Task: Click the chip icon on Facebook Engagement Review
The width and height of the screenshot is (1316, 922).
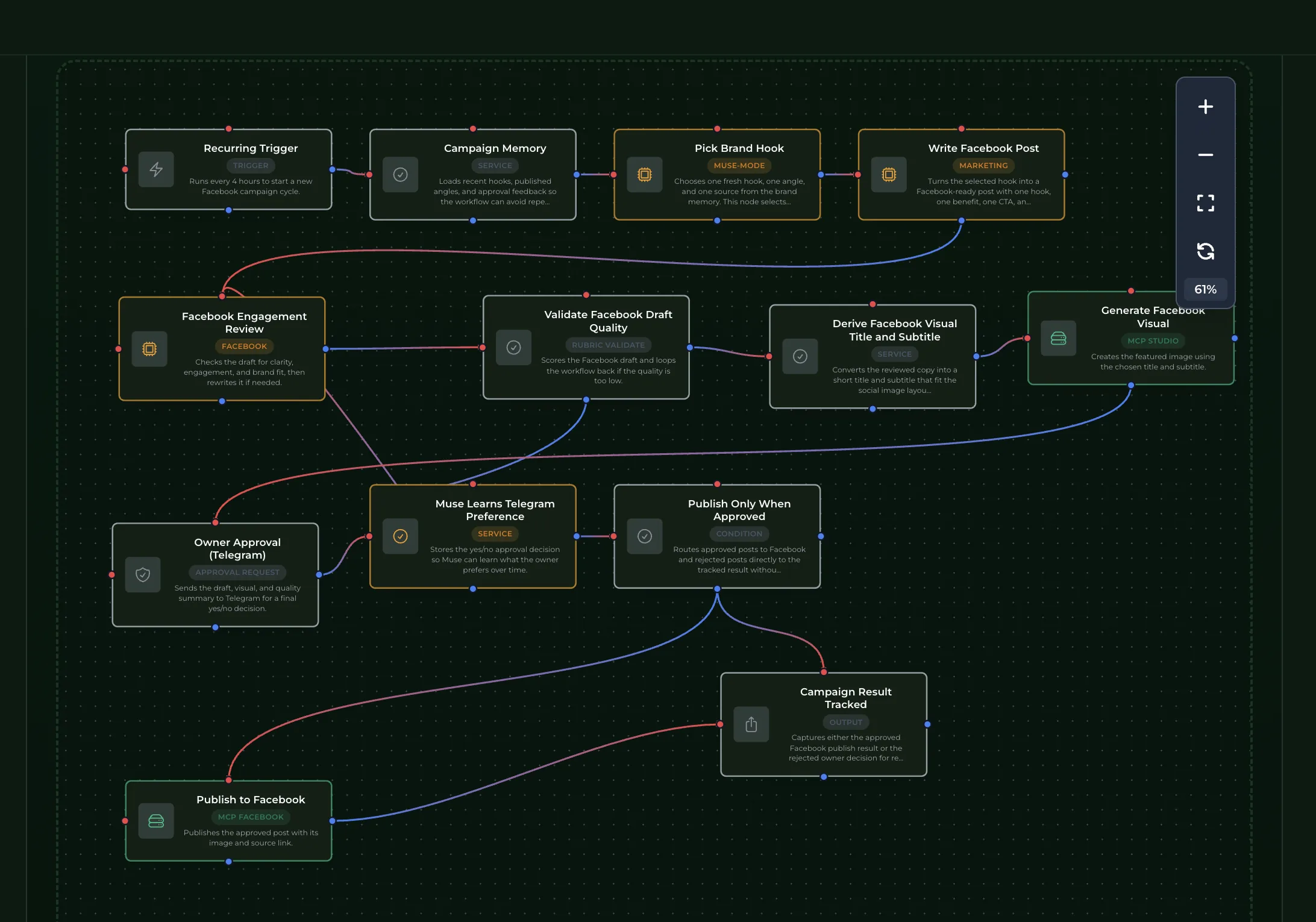Action: pyautogui.click(x=149, y=349)
